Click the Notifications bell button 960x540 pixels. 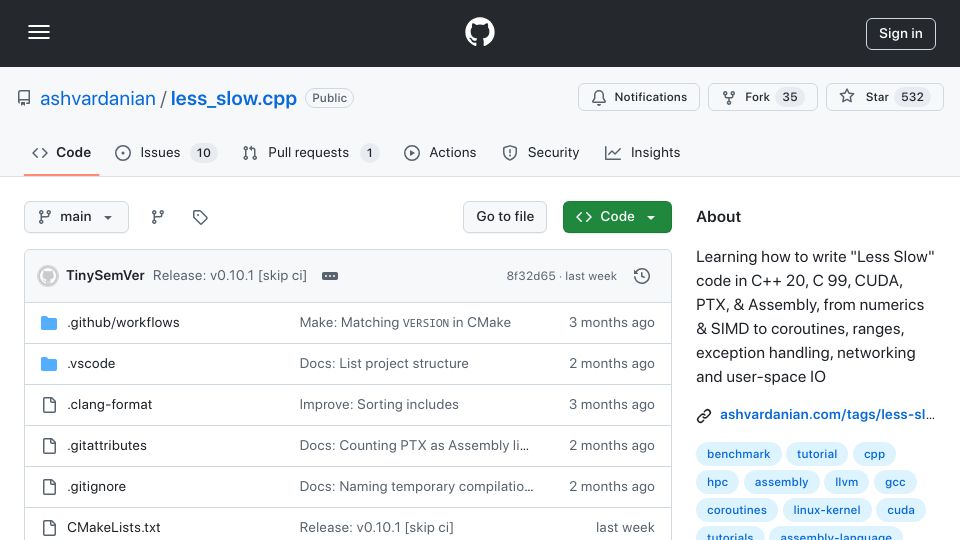click(639, 97)
